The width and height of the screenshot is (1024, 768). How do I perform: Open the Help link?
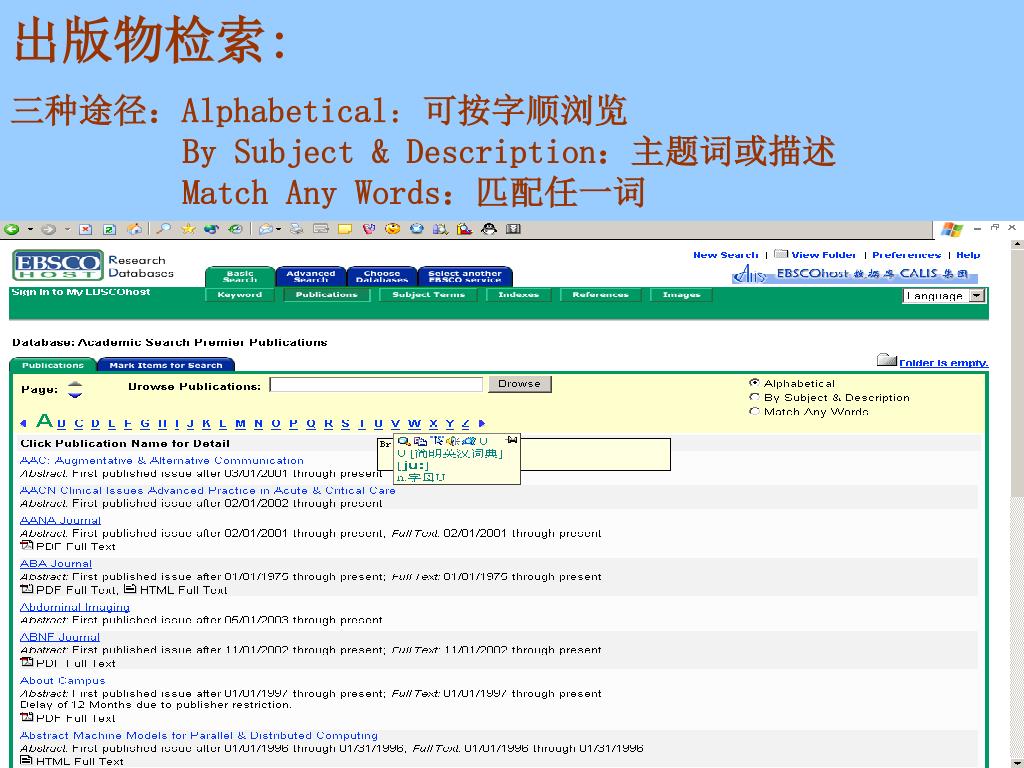[x=968, y=255]
